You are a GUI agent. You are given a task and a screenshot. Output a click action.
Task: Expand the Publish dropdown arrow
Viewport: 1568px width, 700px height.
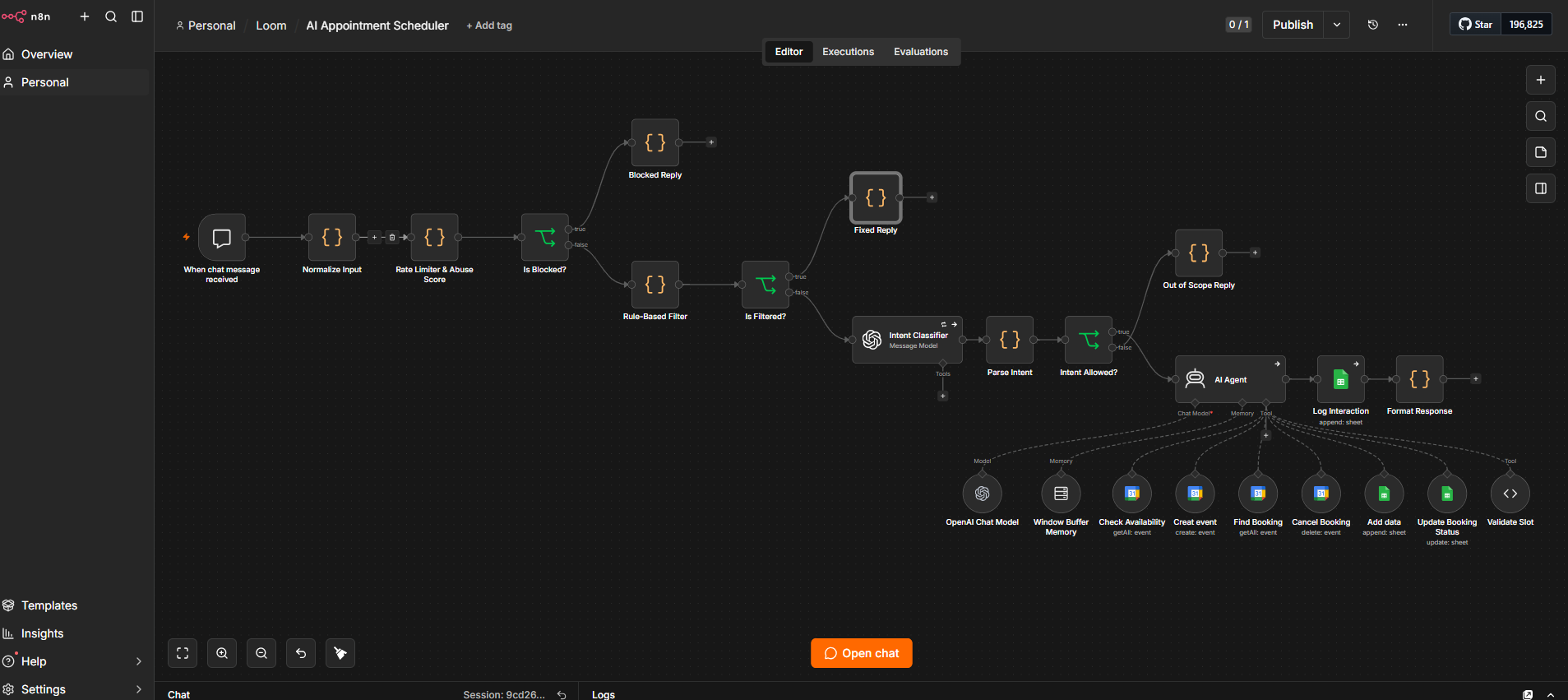click(1337, 25)
